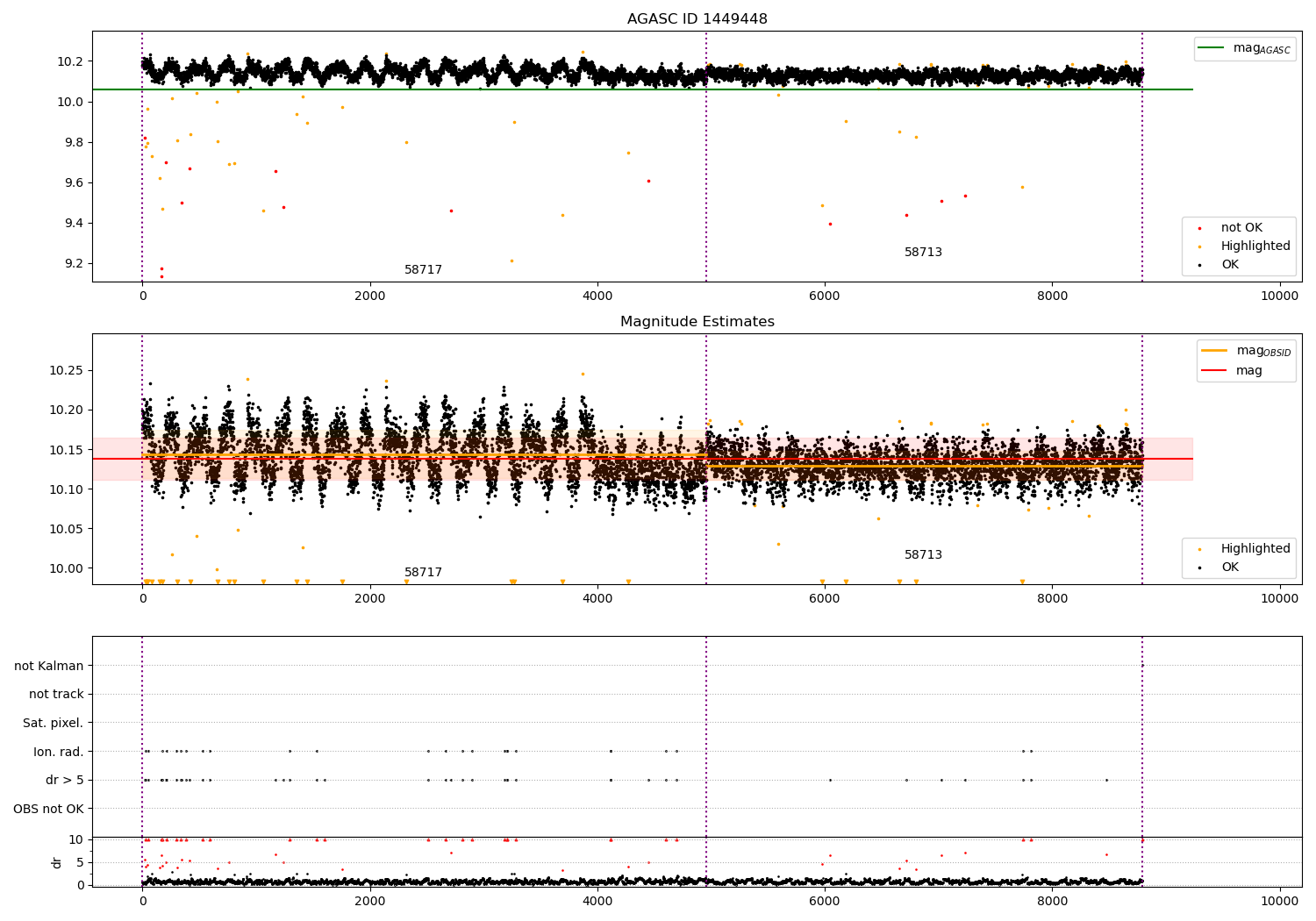Click the 'Sat. pixel.' row label
The image size is (1316, 921).
click(54, 723)
